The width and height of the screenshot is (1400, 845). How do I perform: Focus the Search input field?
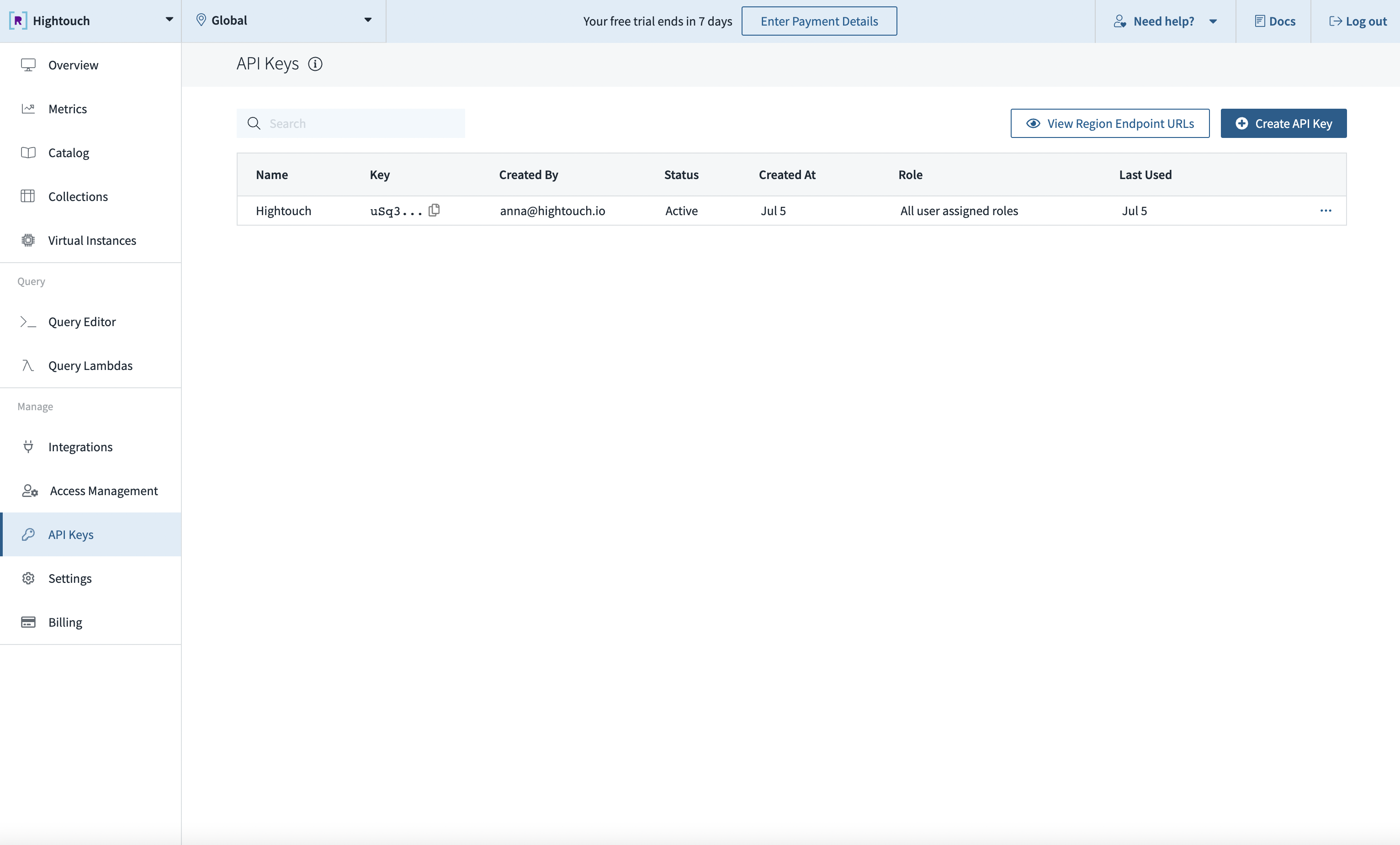click(x=350, y=123)
